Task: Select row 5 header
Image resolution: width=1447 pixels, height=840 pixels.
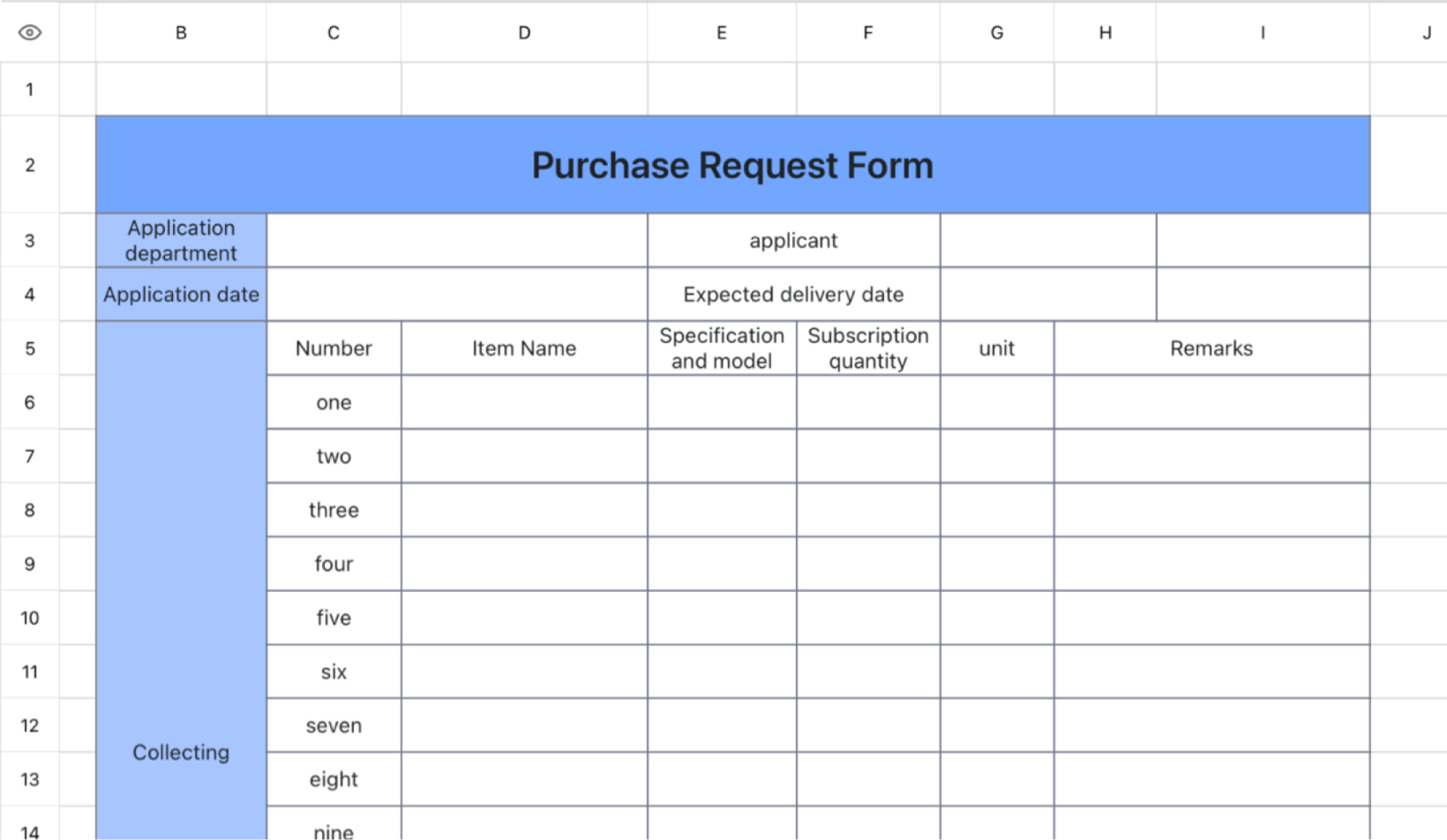Action: pos(30,349)
